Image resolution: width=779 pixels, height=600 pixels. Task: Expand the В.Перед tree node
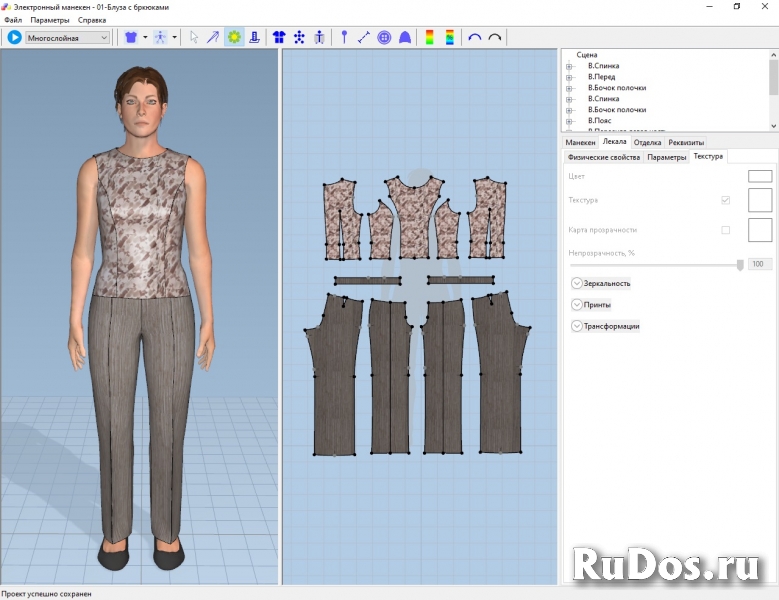(569, 77)
